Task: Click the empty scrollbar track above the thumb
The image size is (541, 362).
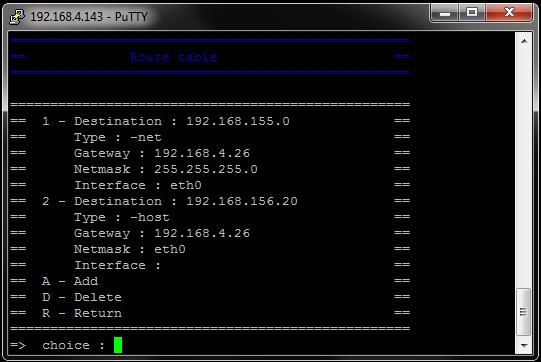Action: click(524, 168)
